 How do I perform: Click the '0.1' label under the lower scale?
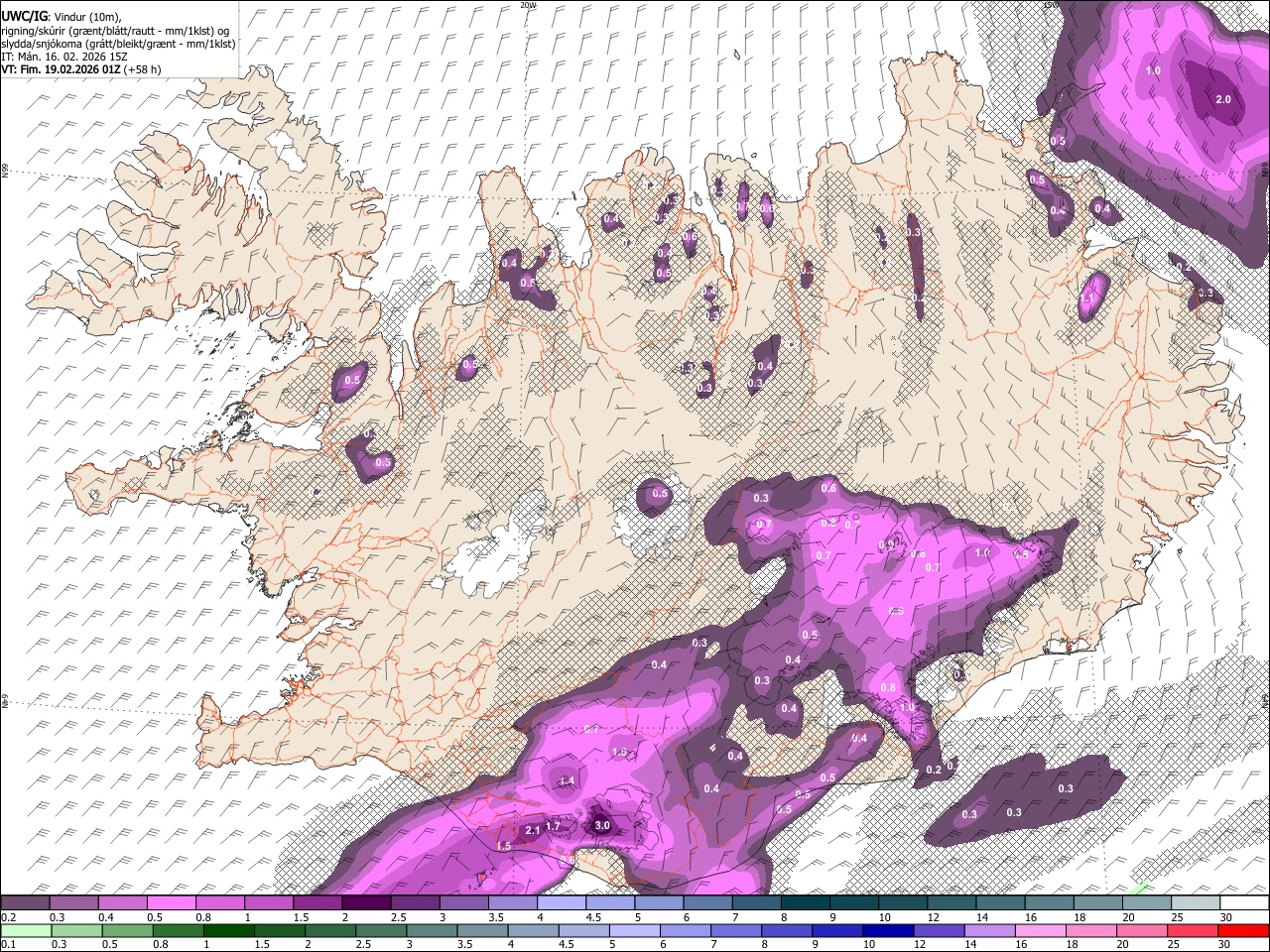(x=8, y=945)
